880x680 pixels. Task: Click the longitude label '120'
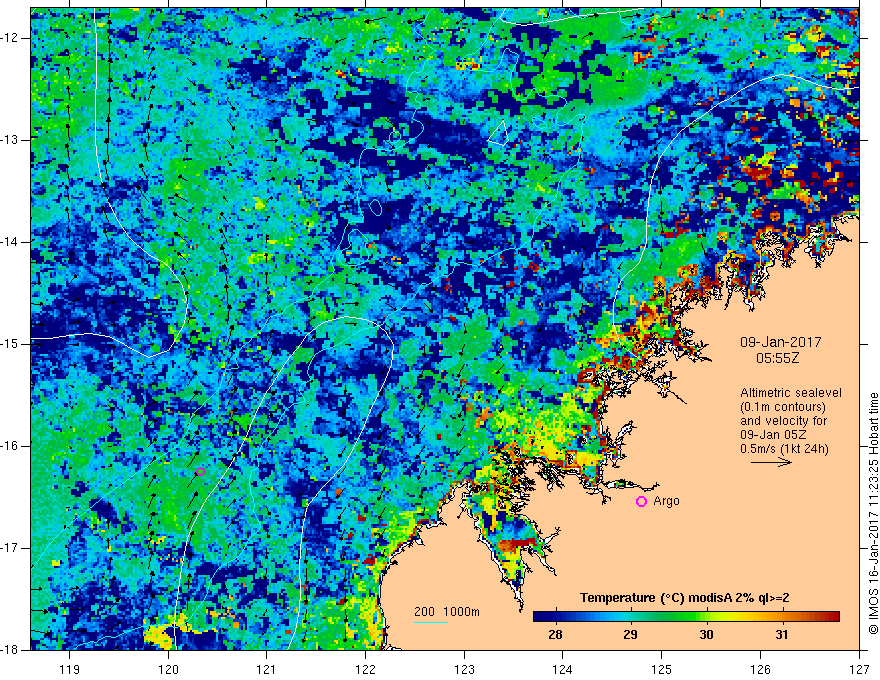(x=168, y=669)
